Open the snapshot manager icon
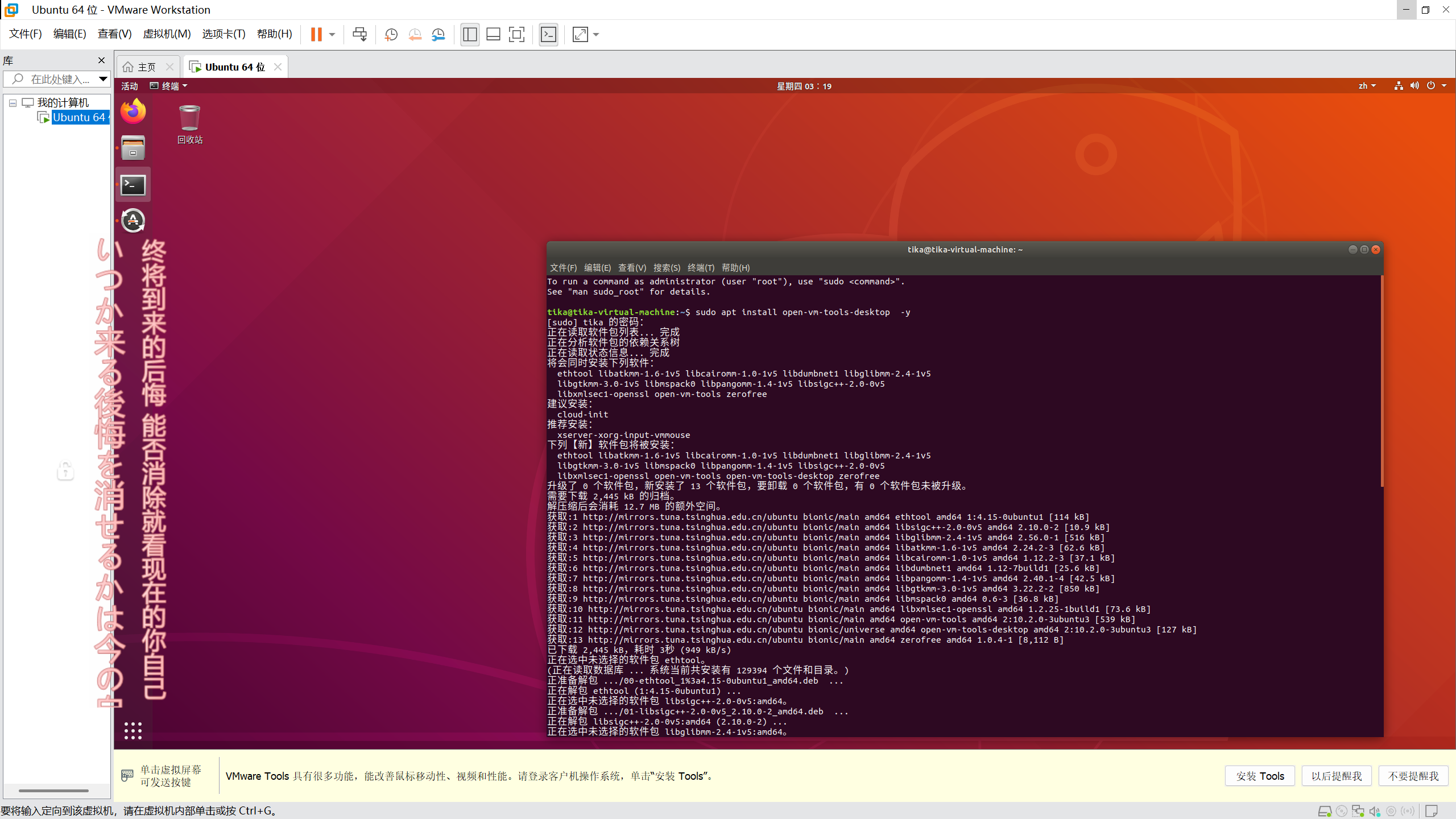 (x=438, y=35)
